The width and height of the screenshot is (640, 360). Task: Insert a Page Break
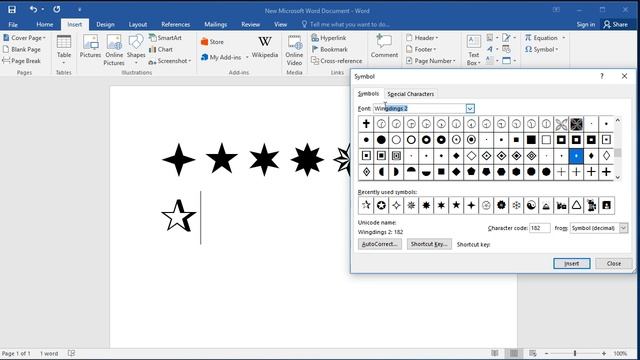(x=22, y=60)
